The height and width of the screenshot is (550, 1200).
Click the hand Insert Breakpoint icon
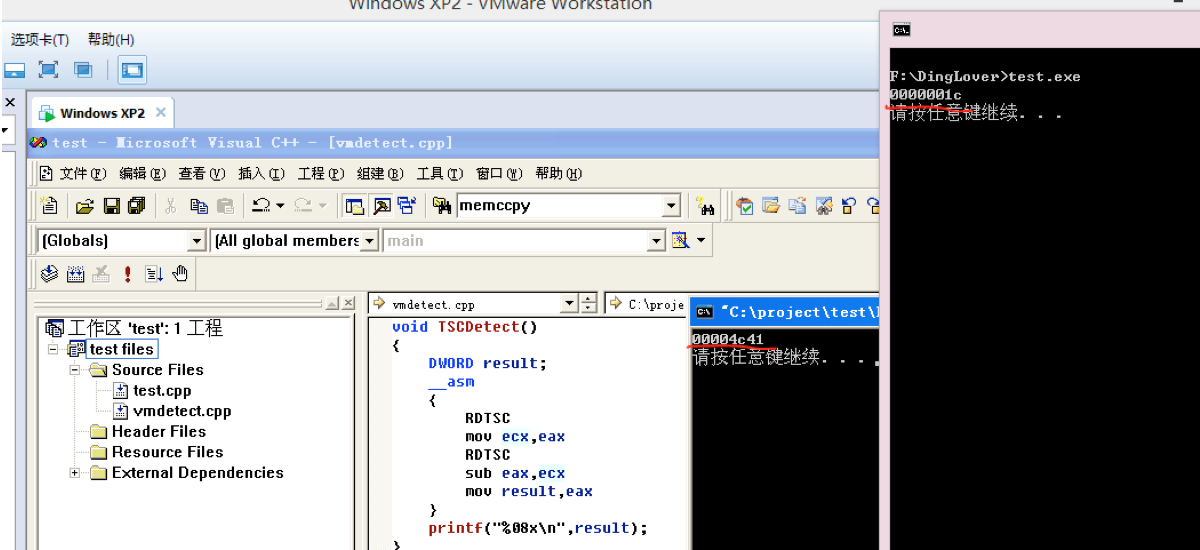(x=180, y=273)
